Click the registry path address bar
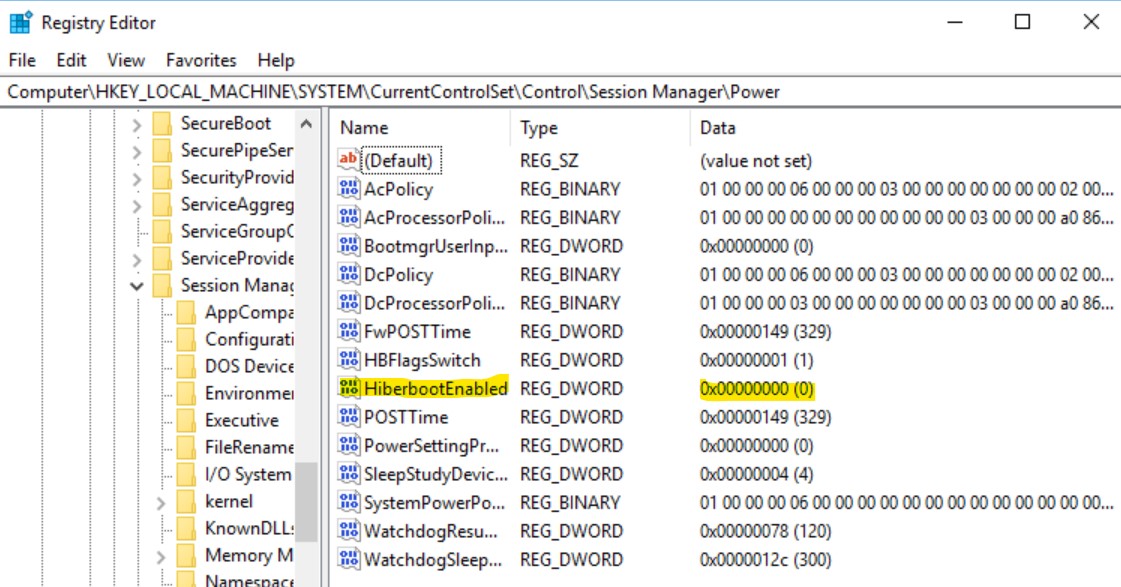This screenshot has width=1121, height=587. (x=560, y=92)
